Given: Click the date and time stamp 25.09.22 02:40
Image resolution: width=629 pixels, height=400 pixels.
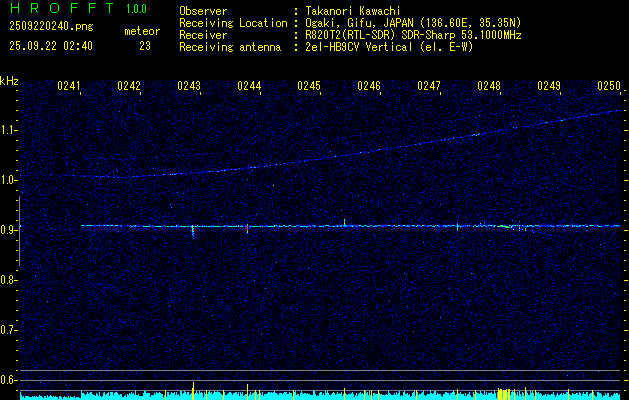Looking at the screenshot, I should coord(50,46).
